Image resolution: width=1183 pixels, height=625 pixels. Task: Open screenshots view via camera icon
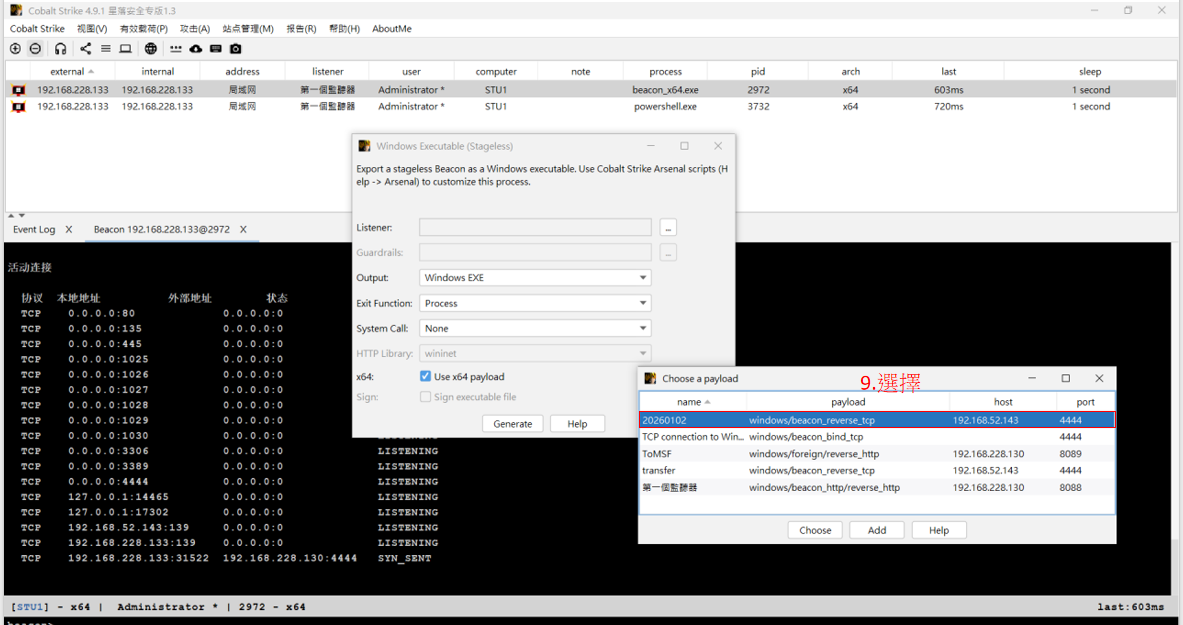pyautogui.click(x=235, y=48)
